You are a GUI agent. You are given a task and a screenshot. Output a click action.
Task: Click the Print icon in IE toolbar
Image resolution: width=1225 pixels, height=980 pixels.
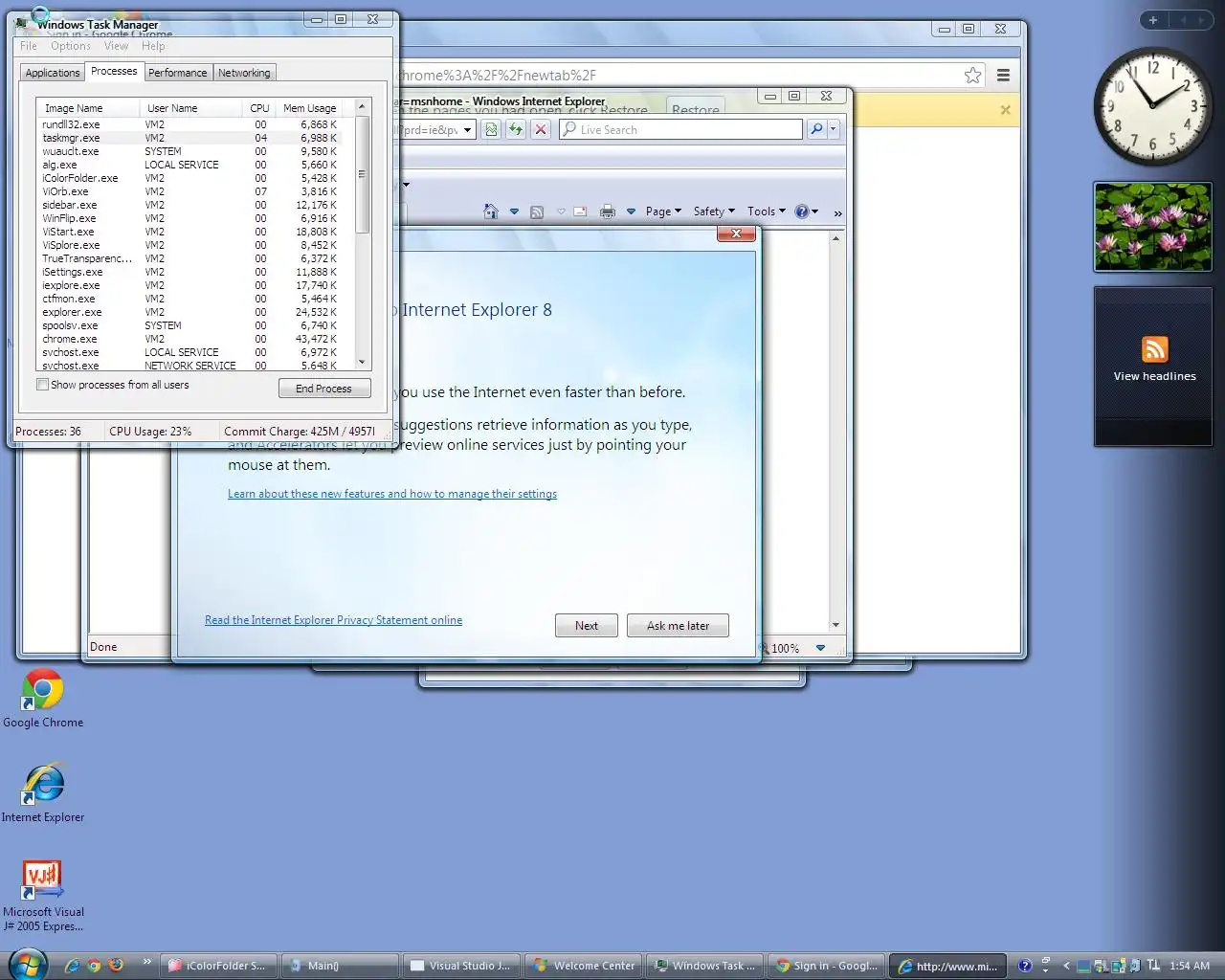pos(608,212)
